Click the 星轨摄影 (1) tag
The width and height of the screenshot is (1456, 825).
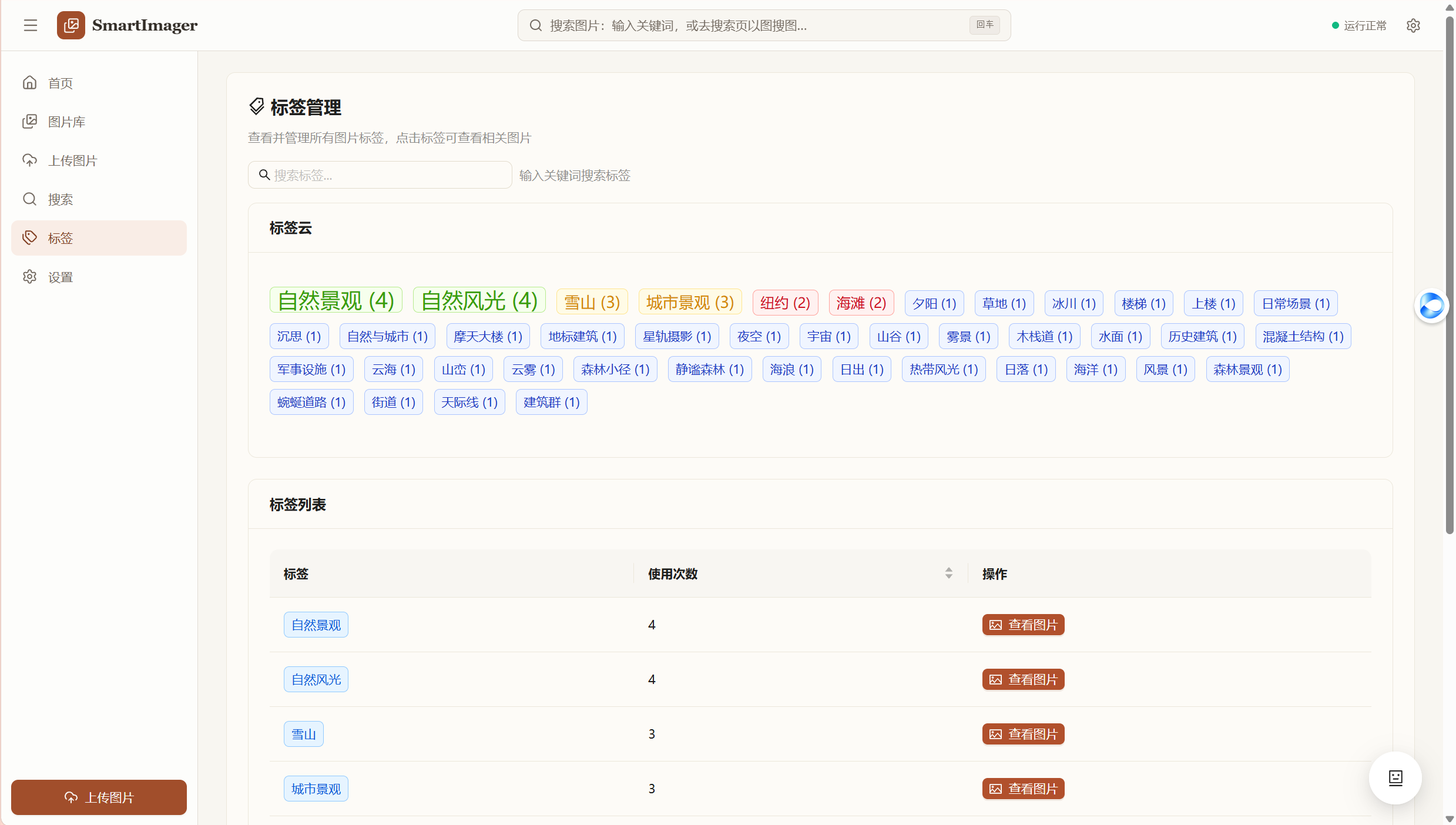[x=677, y=336]
